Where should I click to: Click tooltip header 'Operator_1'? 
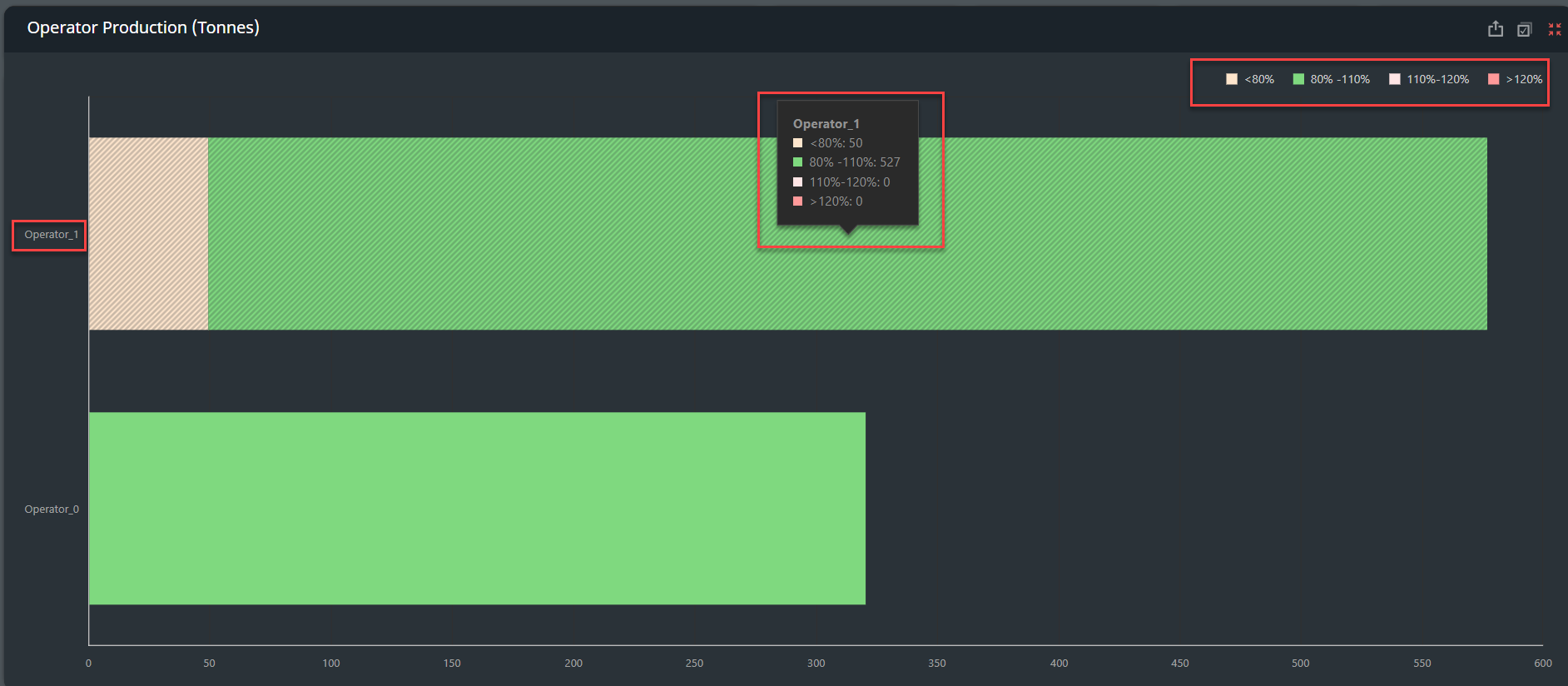[x=826, y=123]
